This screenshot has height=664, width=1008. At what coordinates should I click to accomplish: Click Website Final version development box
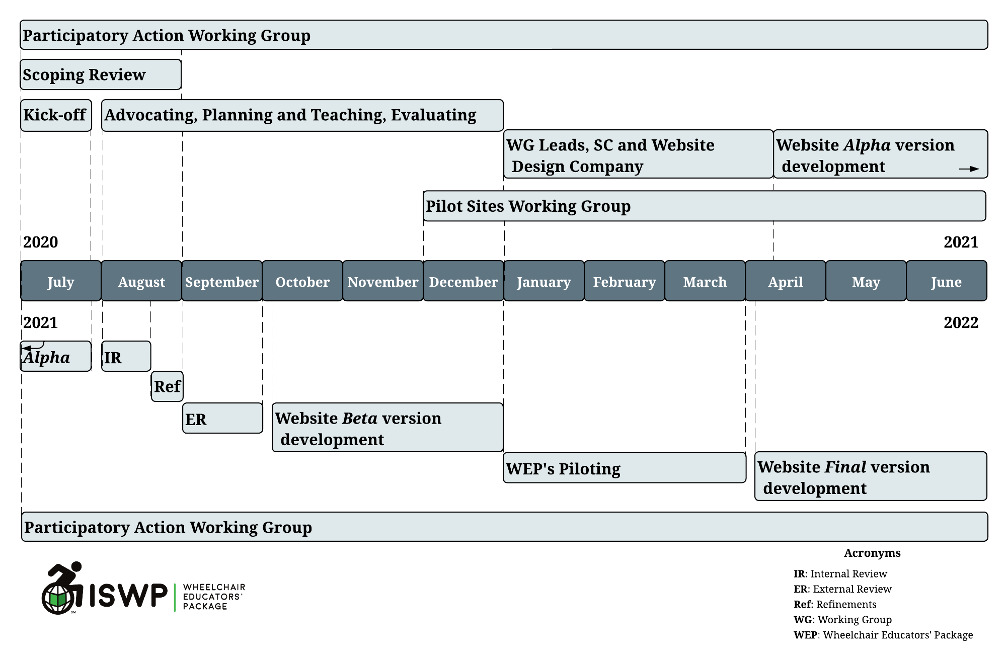pyautogui.click(x=870, y=476)
